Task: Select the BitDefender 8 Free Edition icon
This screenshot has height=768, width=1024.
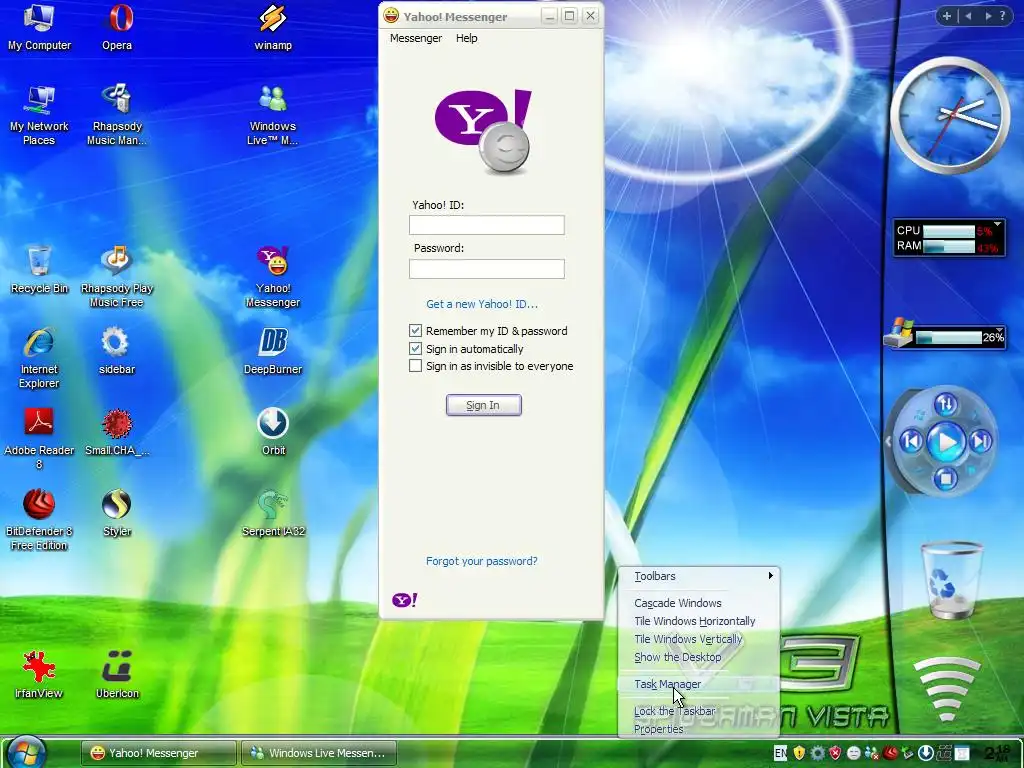Action: coord(39,520)
